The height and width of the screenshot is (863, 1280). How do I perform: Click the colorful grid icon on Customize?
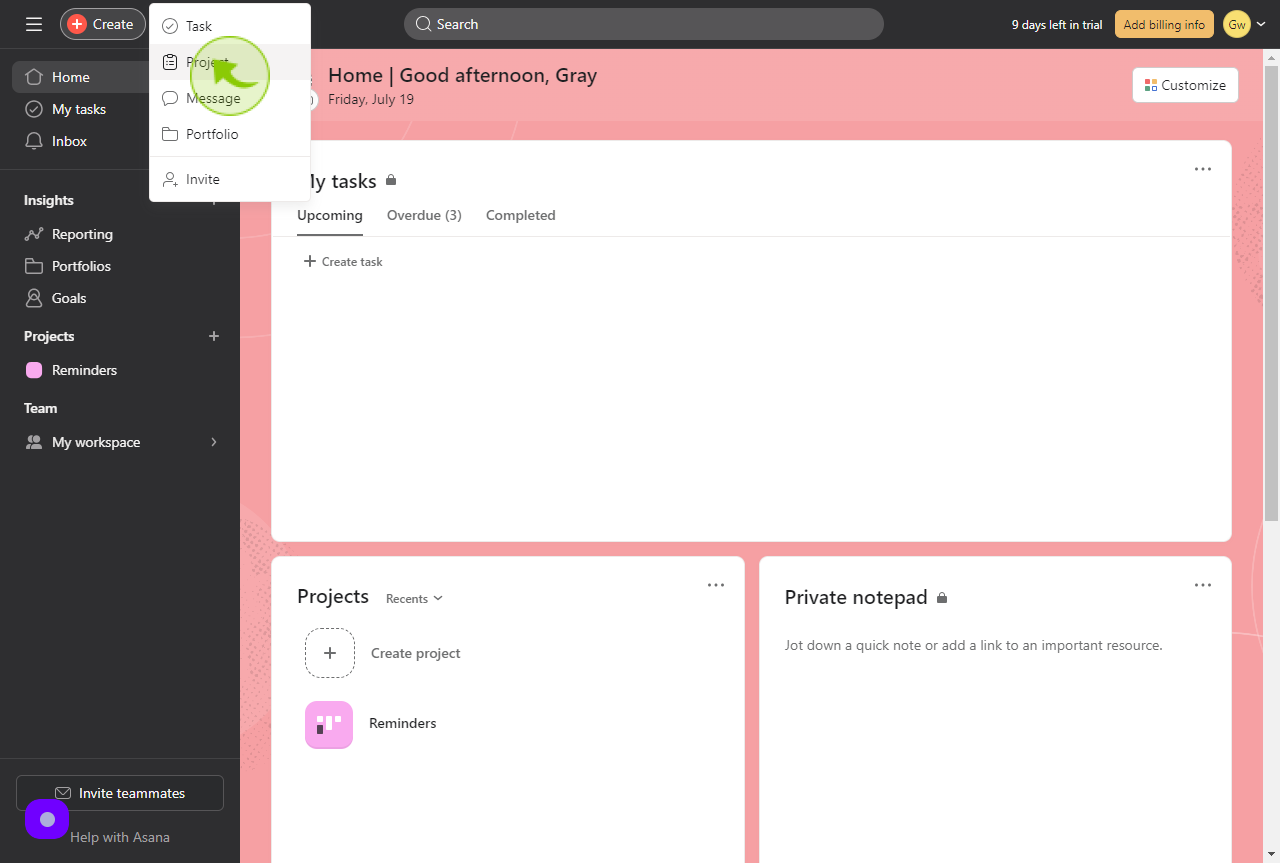[x=1151, y=85]
